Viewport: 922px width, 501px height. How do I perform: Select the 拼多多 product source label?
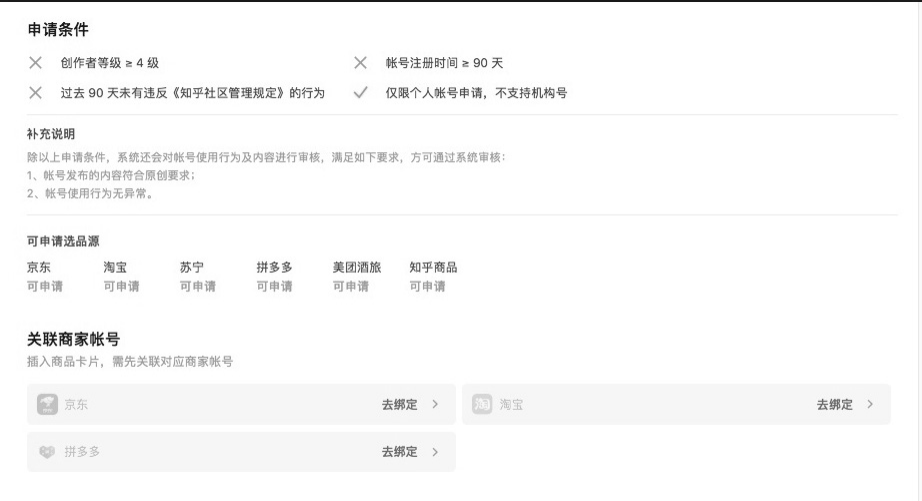(x=274, y=267)
